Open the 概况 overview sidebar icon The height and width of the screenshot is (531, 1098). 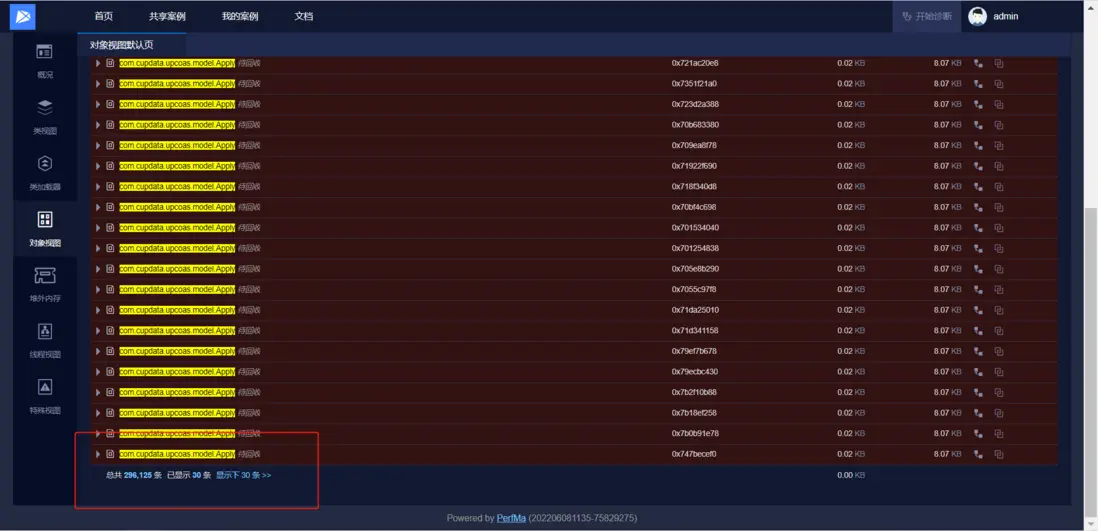click(45, 52)
